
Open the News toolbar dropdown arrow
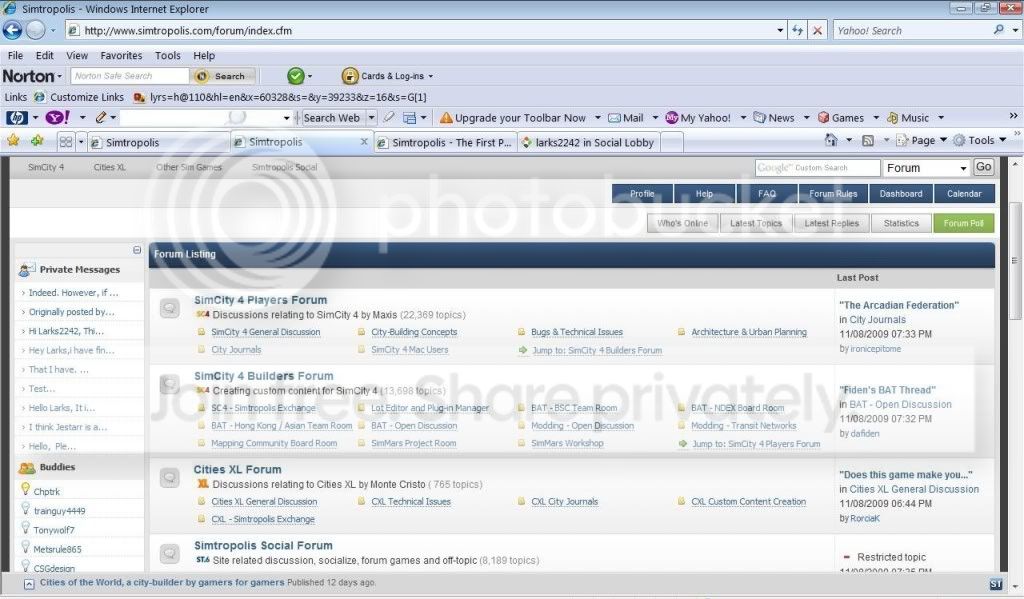pyautogui.click(x=806, y=118)
